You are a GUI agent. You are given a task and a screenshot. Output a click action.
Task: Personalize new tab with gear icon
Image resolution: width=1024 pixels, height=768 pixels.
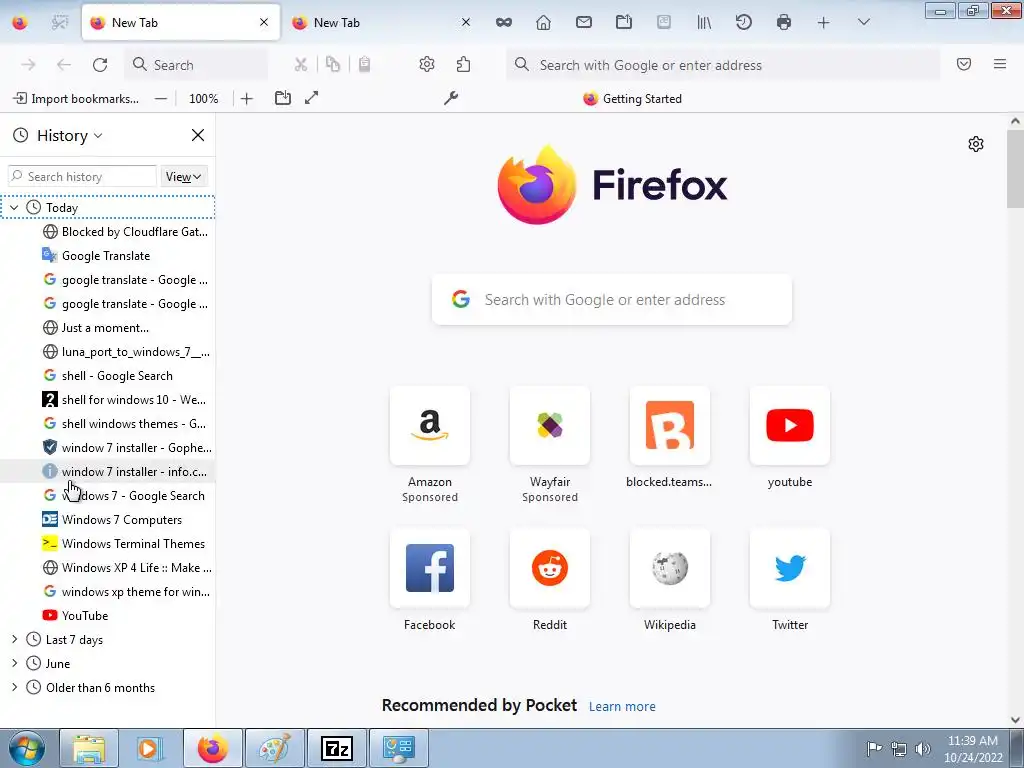pyautogui.click(x=976, y=144)
